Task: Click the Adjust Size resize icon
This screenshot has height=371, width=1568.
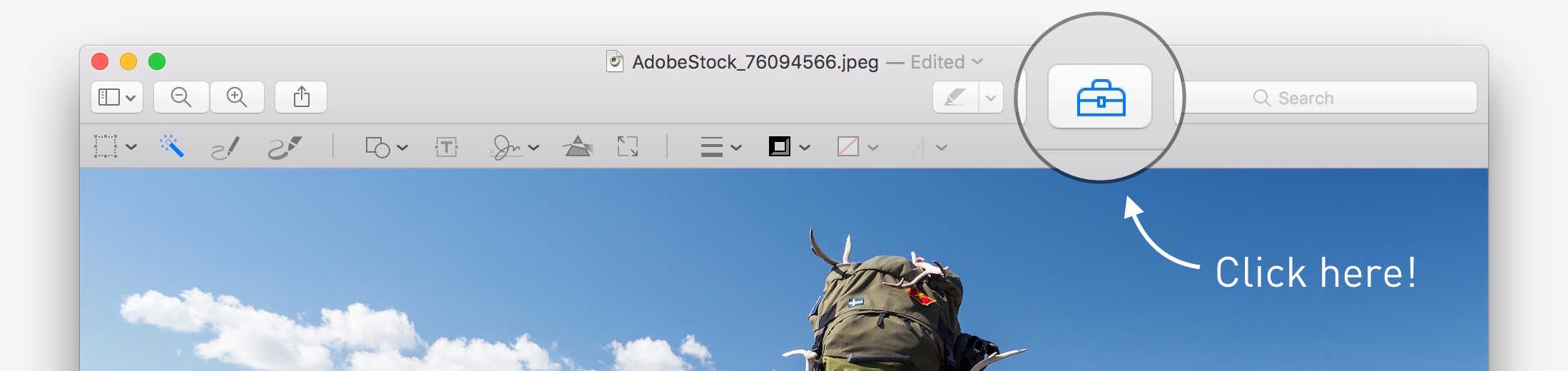Action: click(628, 147)
